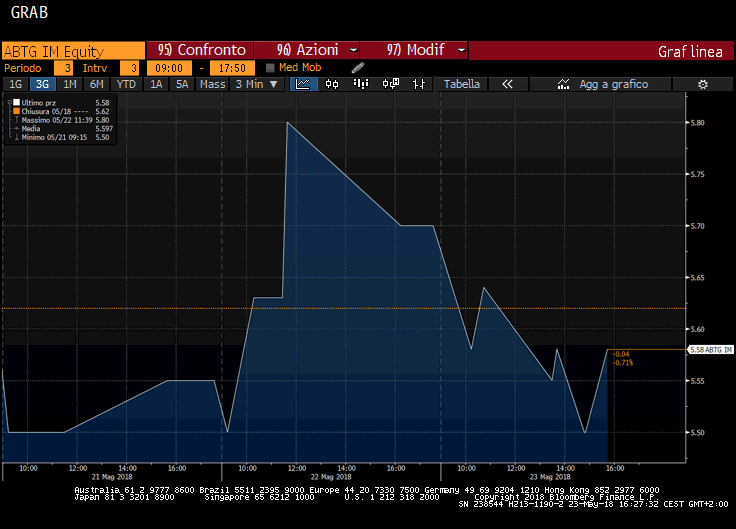Open 97) Modif menu
Viewport: 736px width, 529px height.
(x=415, y=50)
